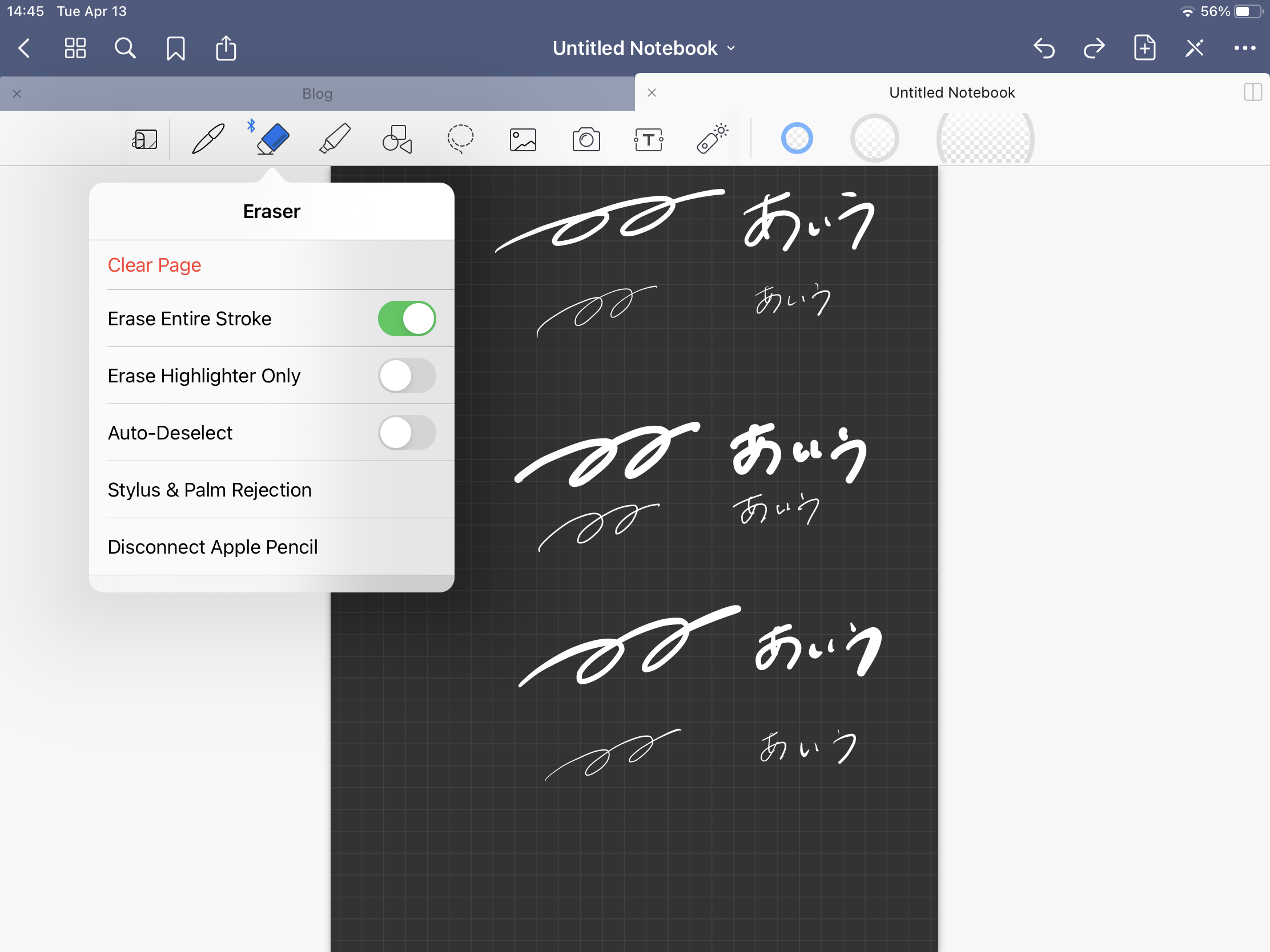Choose the smallest eraser size circle
Viewport: 1270px width, 952px height.
click(x=797, y=138)
